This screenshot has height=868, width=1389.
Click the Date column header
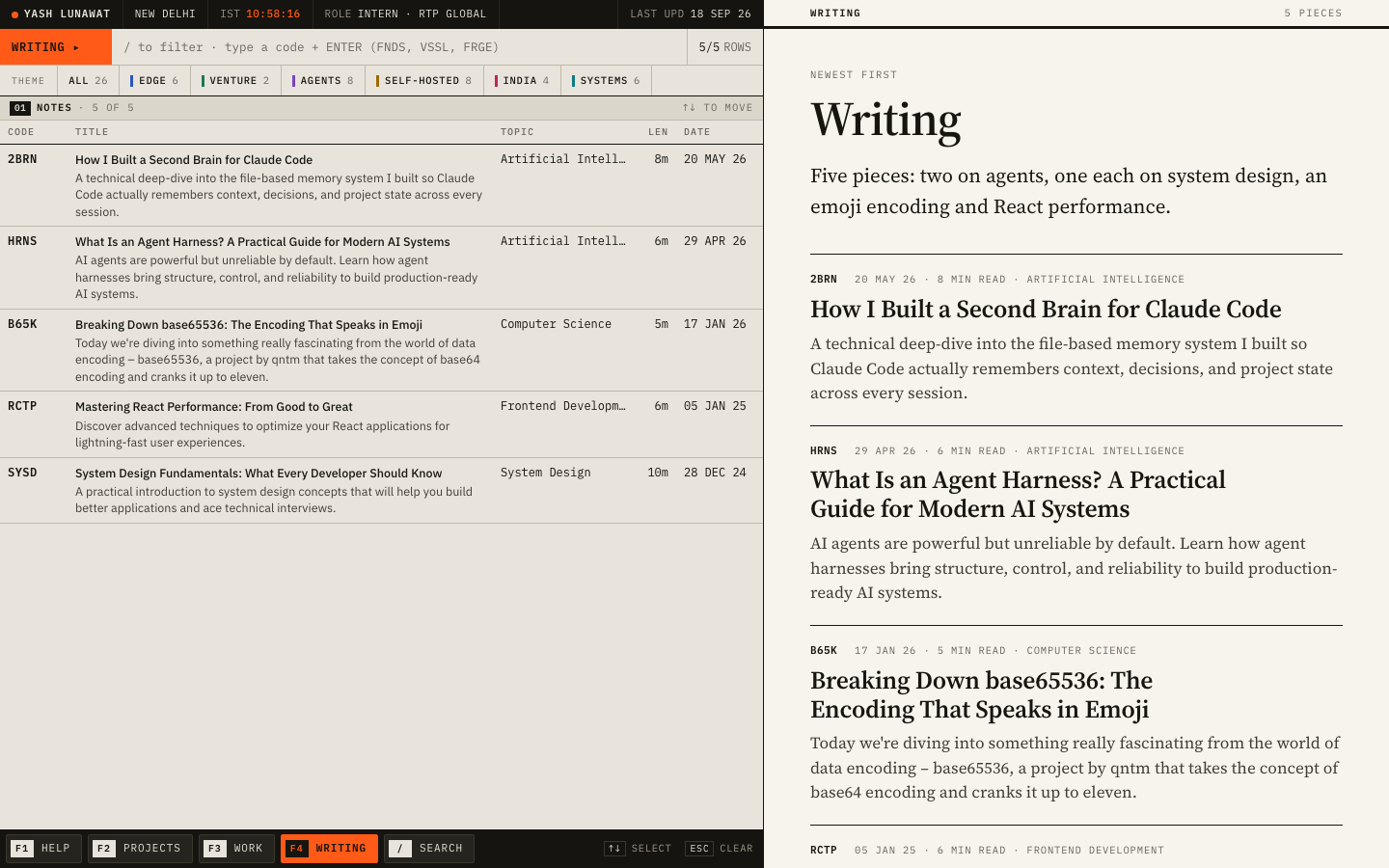coord(697,132)
